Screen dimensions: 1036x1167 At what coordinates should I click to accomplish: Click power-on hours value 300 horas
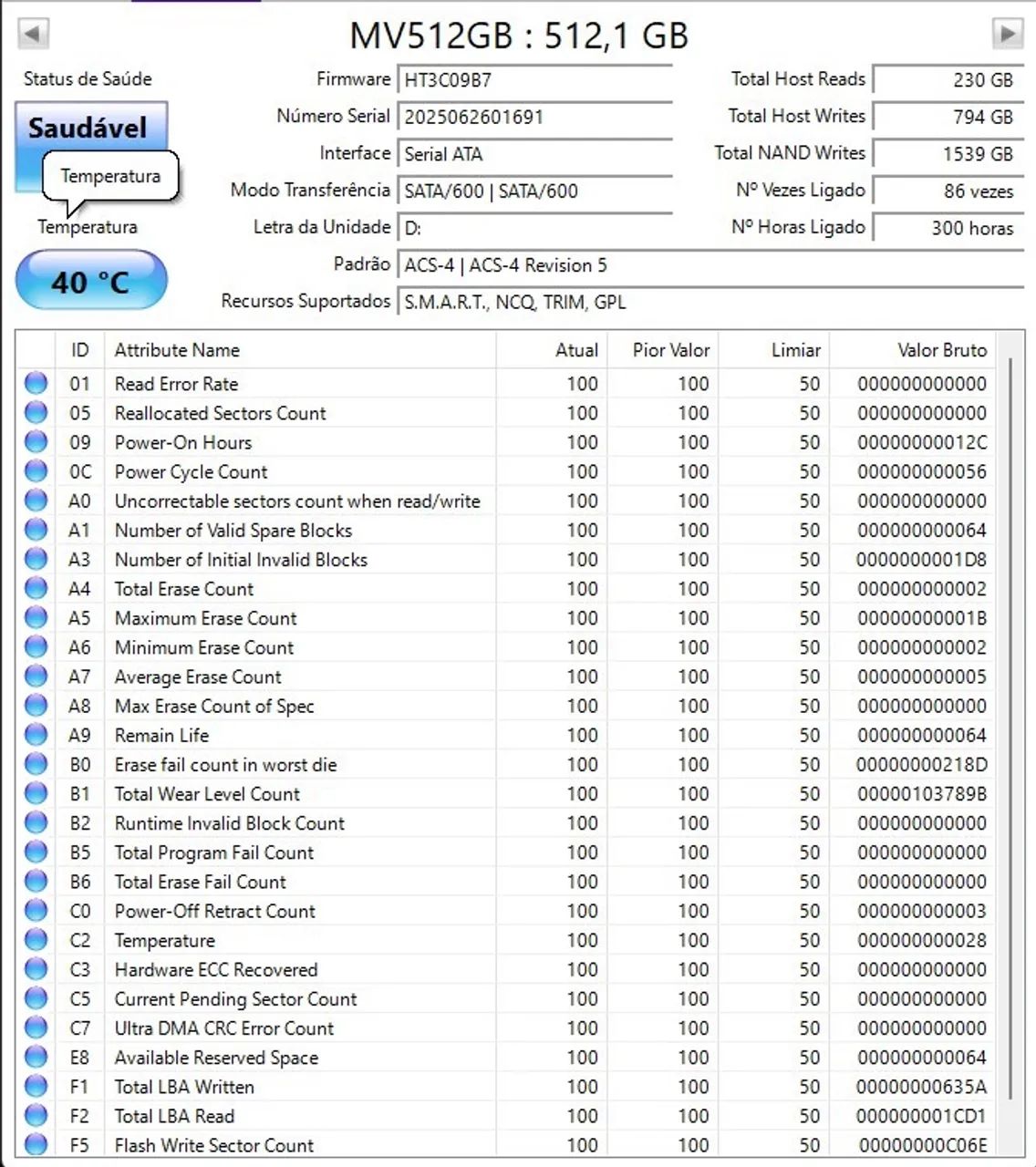[948, 228]
